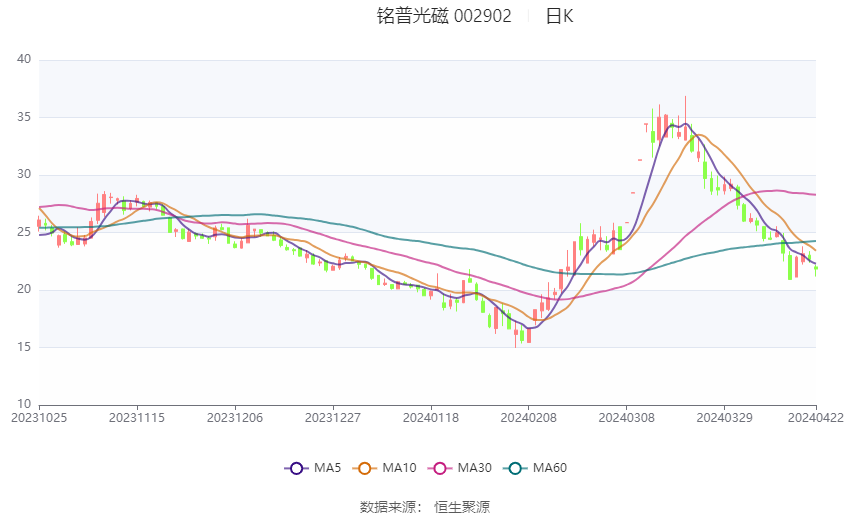Image resolution: width=850 pixels, height=517 pixels.
Task: Toggle the MA5 legend circle icon
Action: coord(296,468)
